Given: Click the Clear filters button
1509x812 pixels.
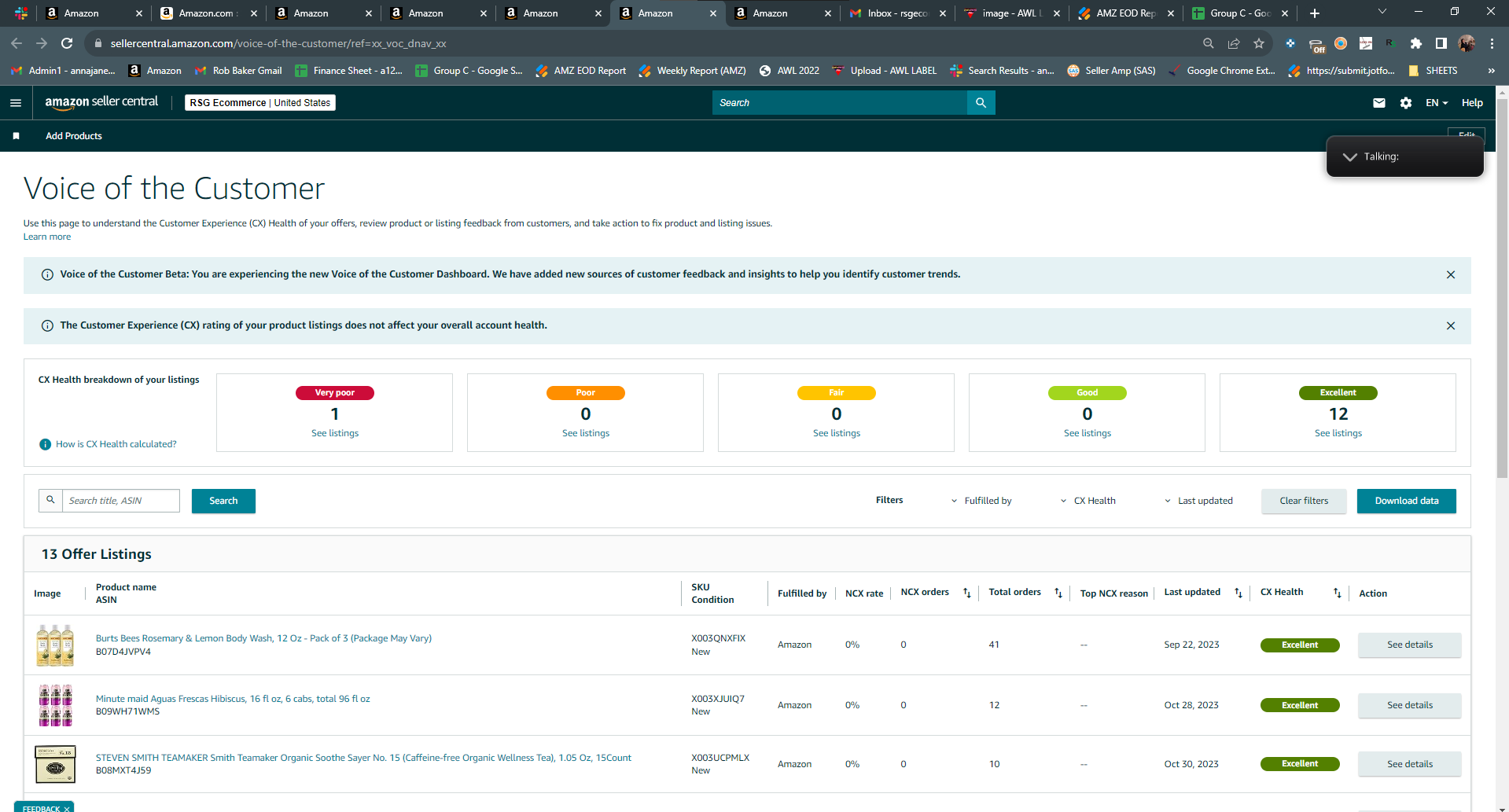Looking at the screenshot, I should pos(1304,501).
